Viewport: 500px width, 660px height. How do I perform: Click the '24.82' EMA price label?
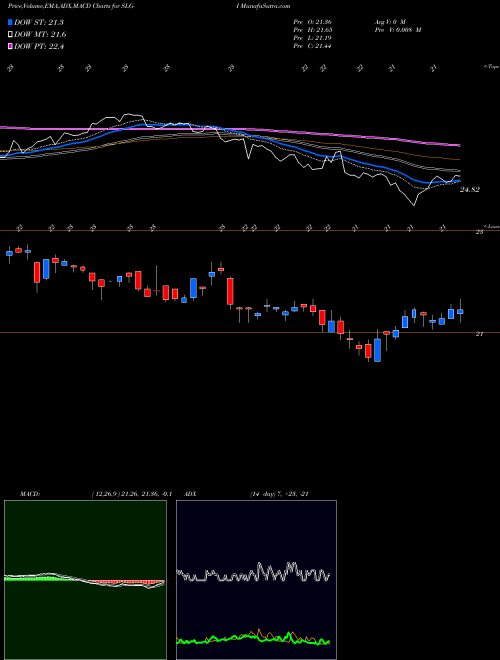pos(470,190)
